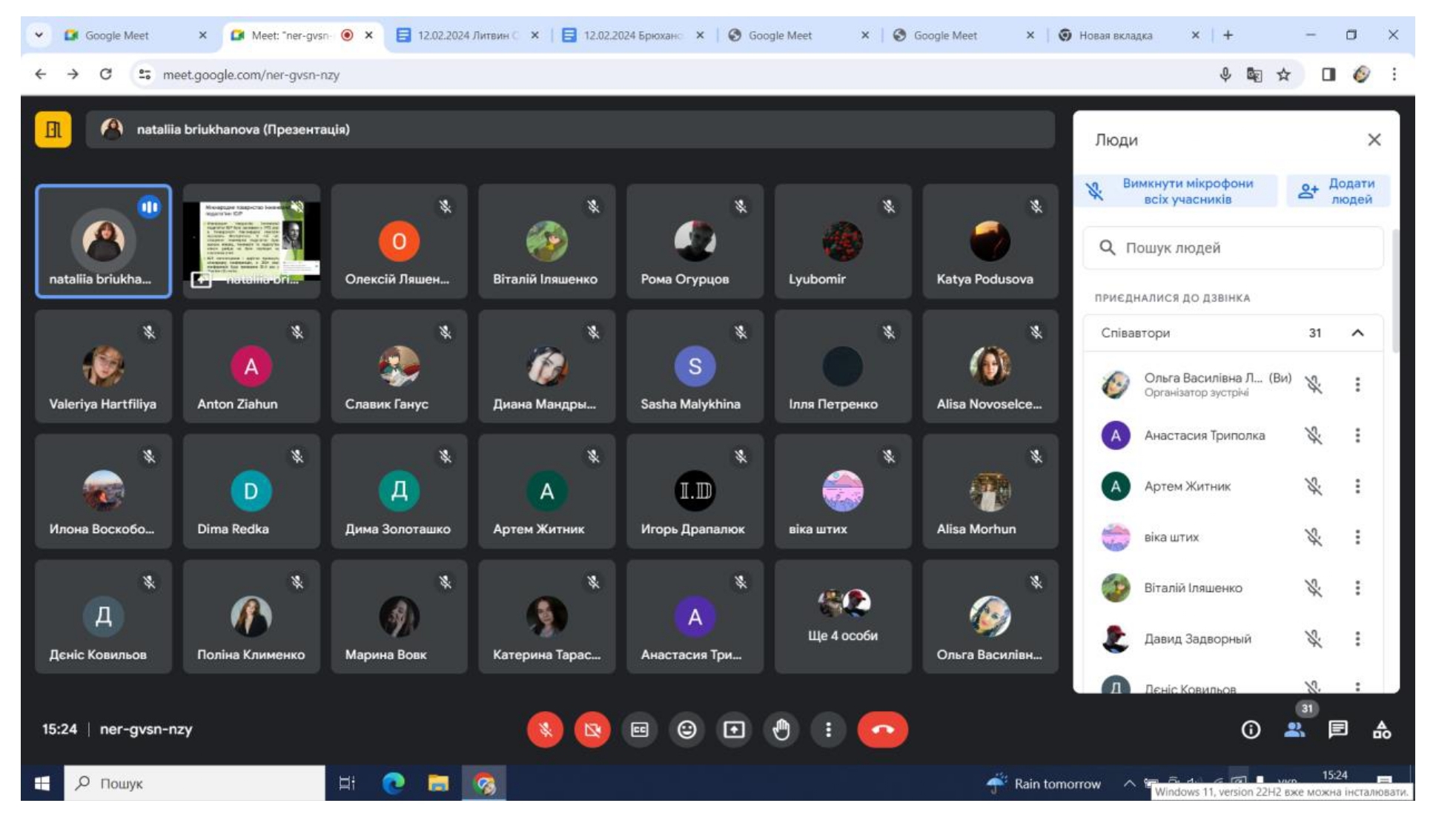
Task: Mute Артем Житник in the people list
Action: (x=1314, y=486)
